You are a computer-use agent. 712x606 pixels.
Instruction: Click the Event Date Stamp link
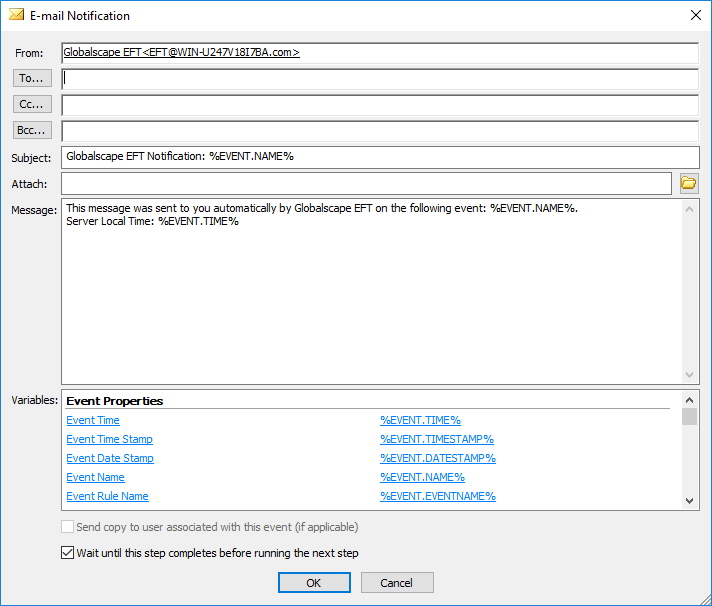coord(110,458)
